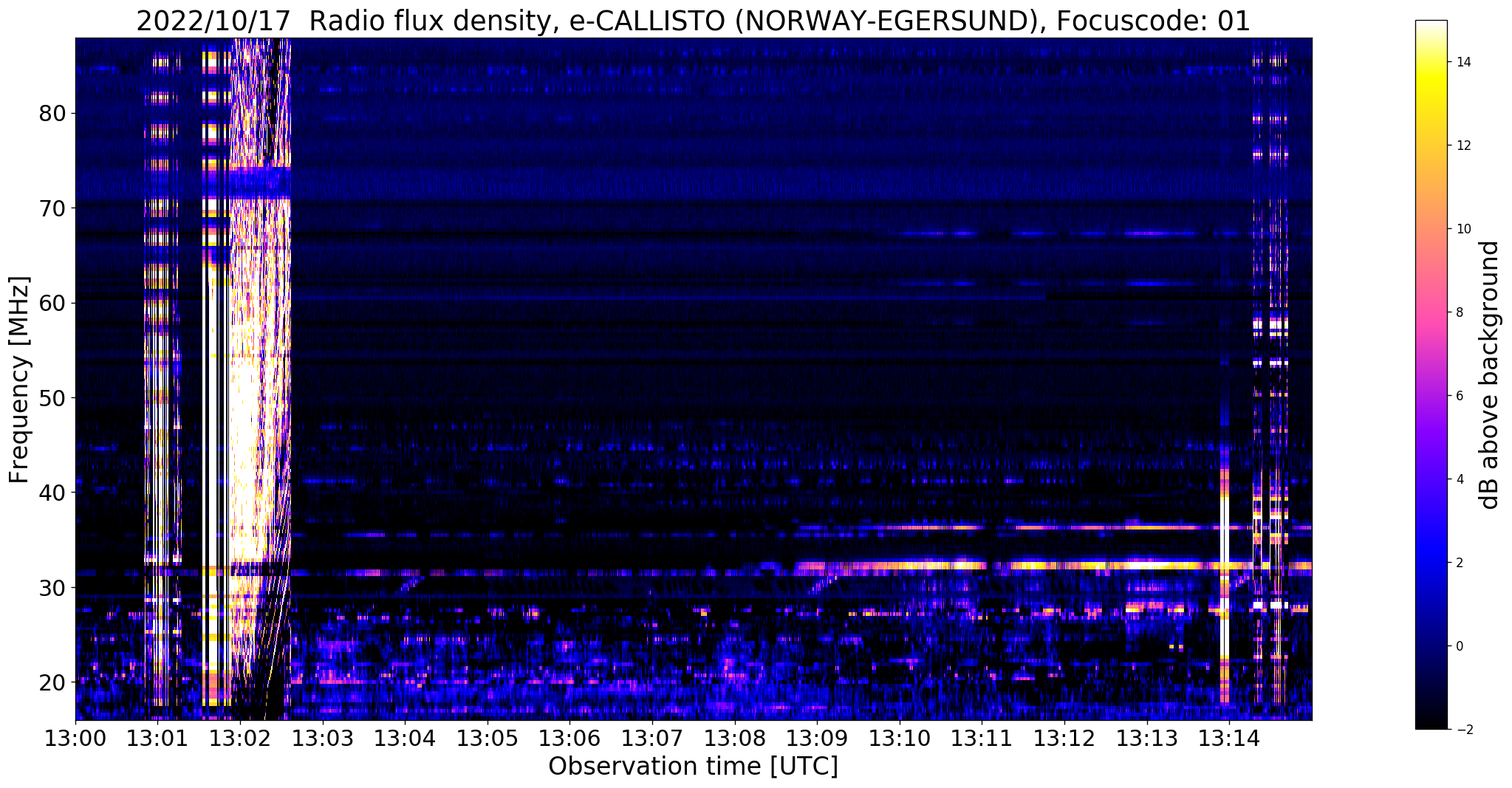Click the 30 MHz frequency tick label
The image size is (1512, 788).
pyautogui.click(x=52, y=587)
